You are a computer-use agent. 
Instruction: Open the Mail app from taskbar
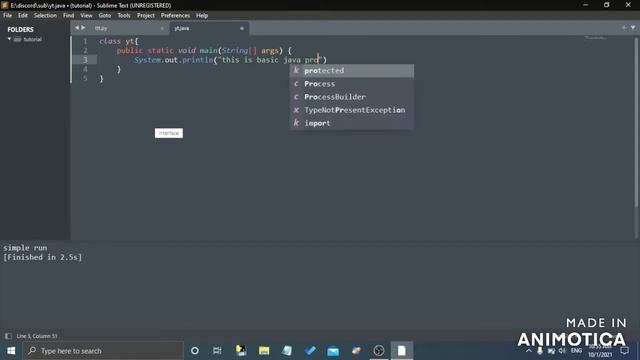[x=333, y=351]
